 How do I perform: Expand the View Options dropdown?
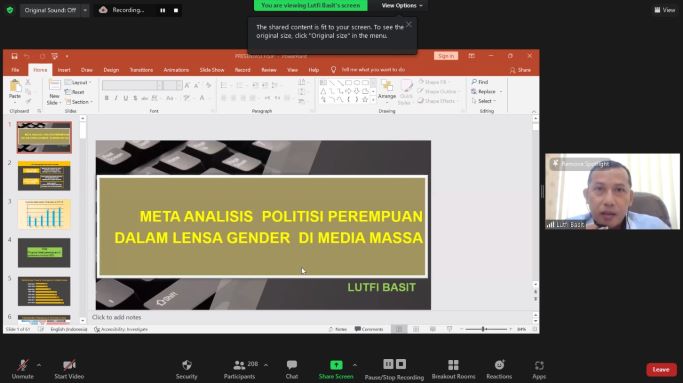402,6
